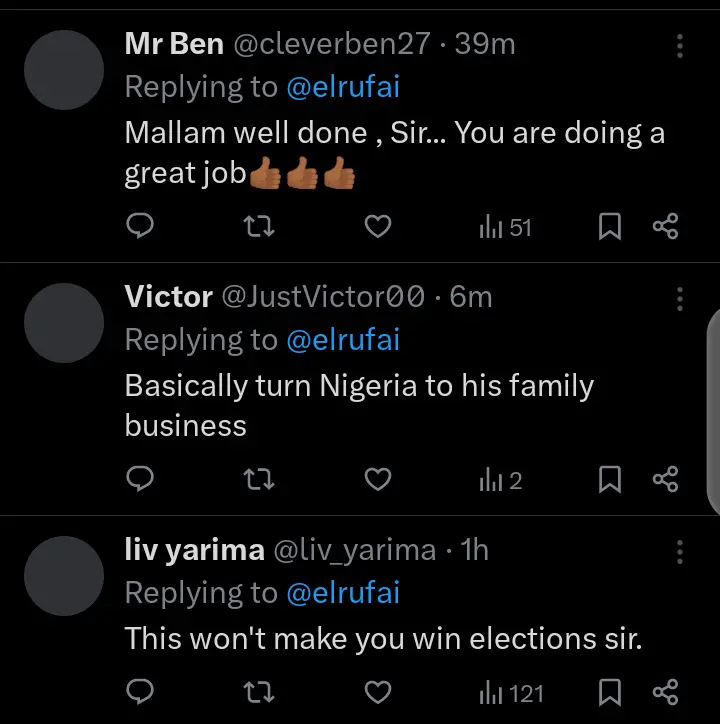Retweet Victor's tweet
720x724 pixels.
[259, 481]
